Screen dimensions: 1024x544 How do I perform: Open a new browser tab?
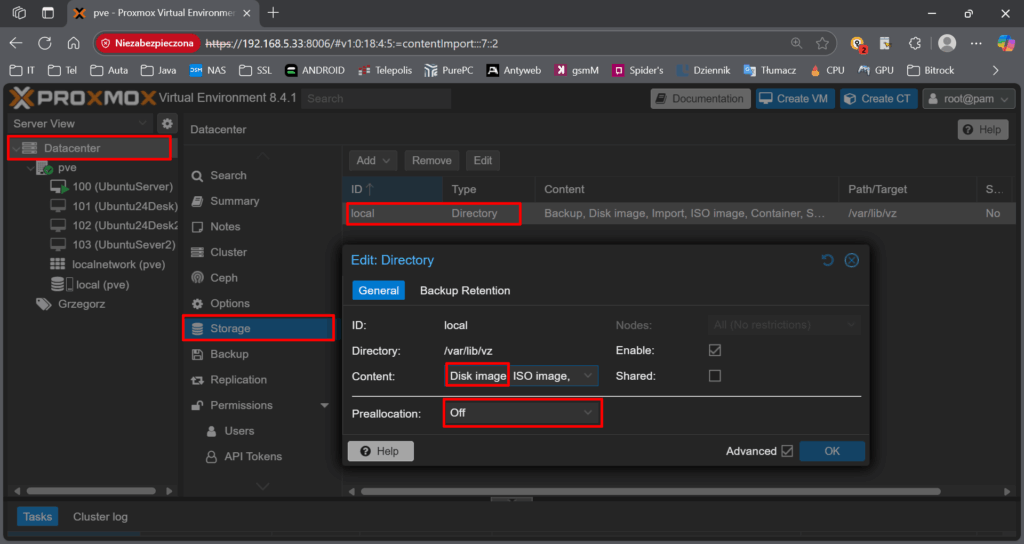(273, 13)
